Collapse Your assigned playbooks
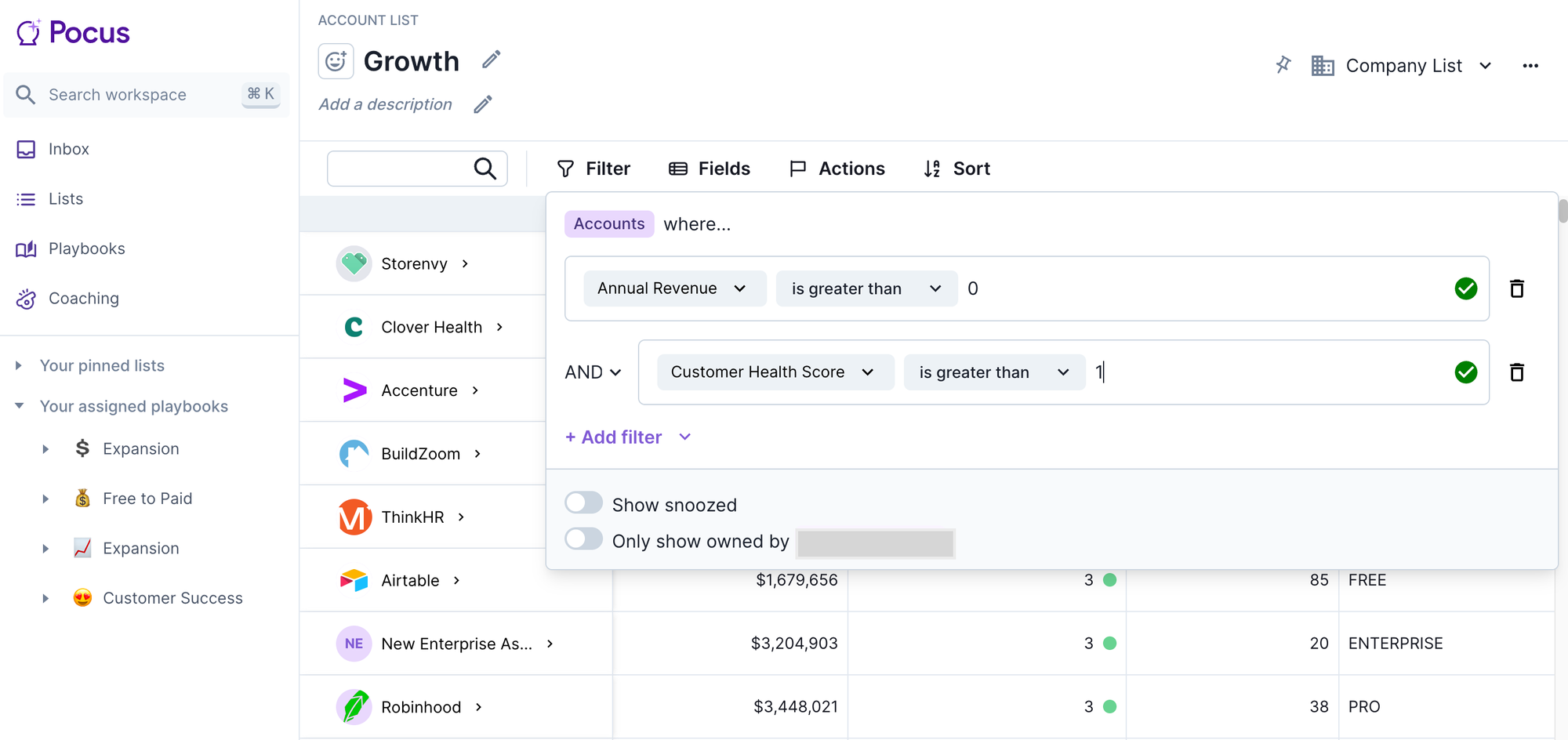The width and height of the screenshot is (1568, 740). pyautogui.click(x=19, y=406)
